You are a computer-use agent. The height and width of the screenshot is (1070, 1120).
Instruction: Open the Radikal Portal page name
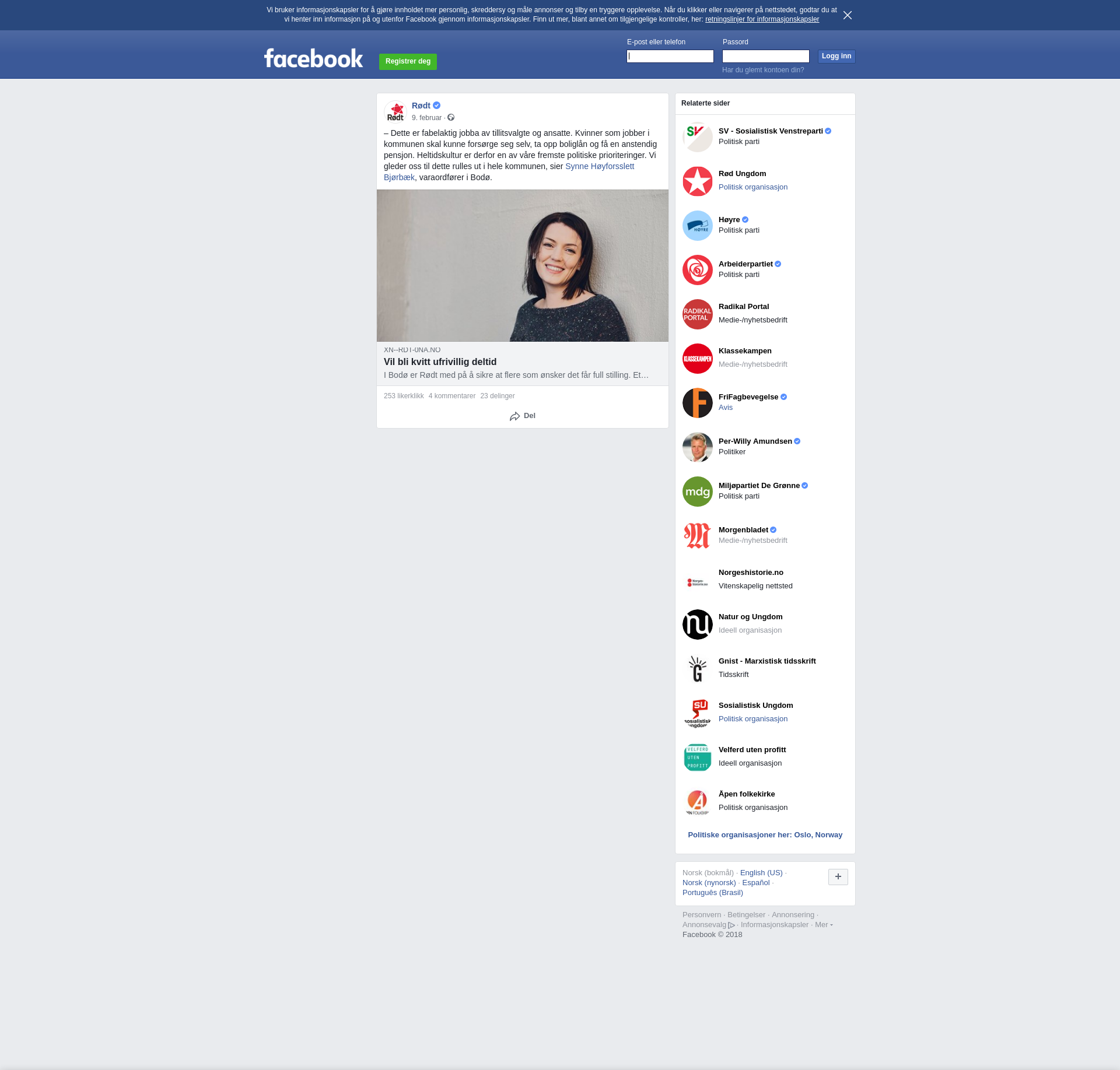click(744, 307)
